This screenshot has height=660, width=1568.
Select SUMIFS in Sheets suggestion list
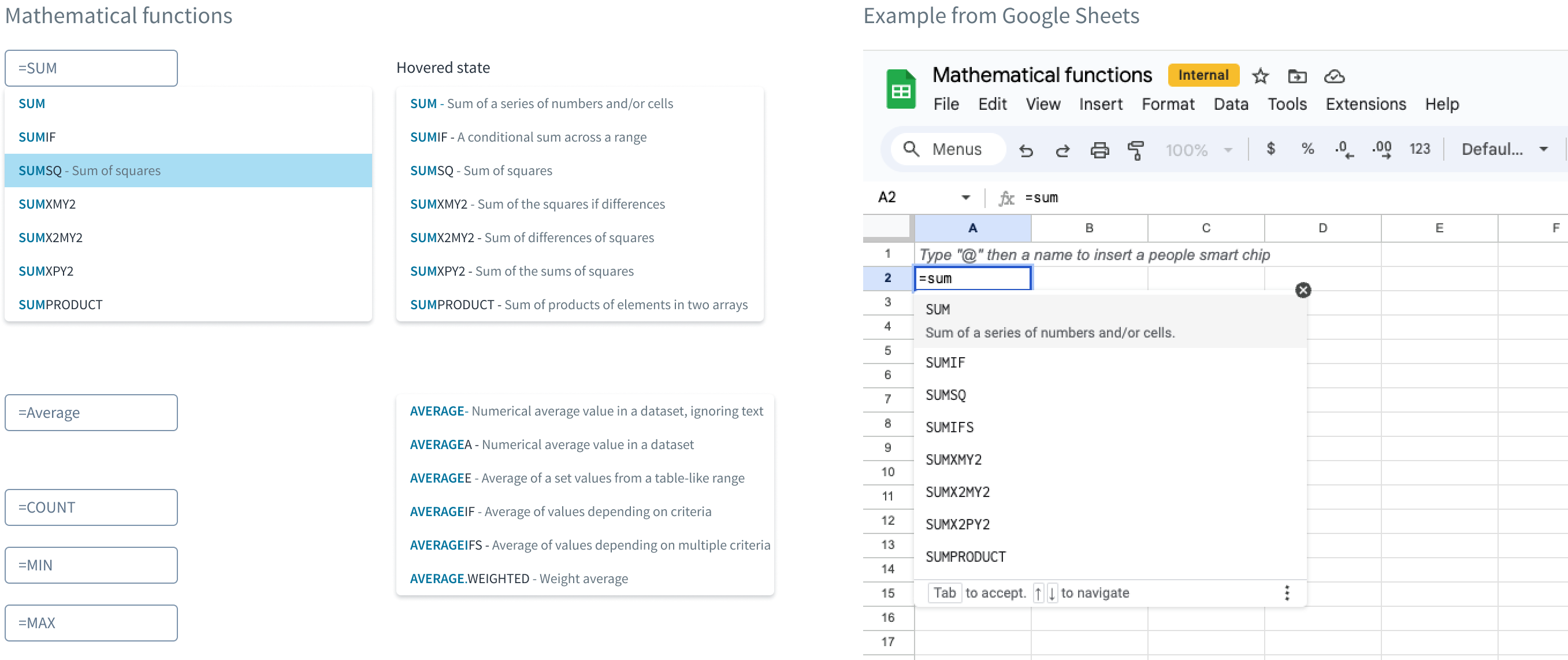pos(1110,428)
